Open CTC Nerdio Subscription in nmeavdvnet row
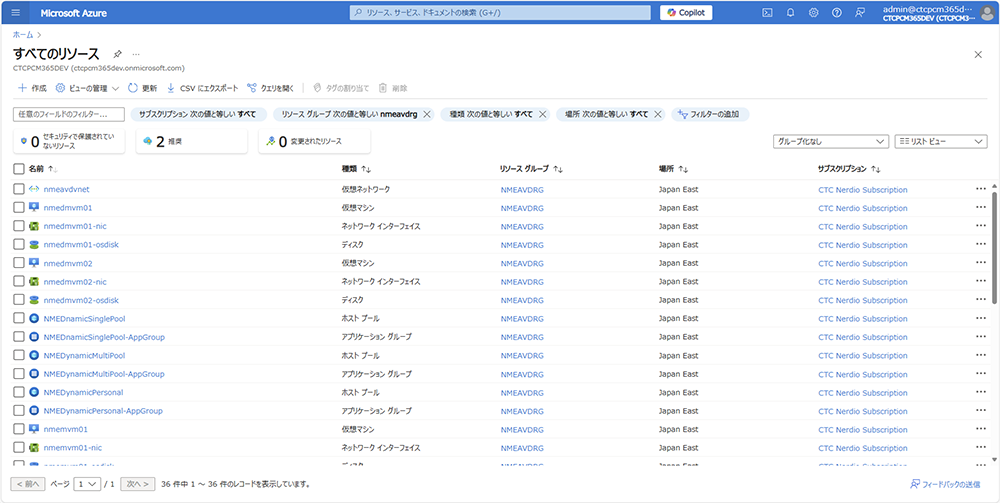This screenshot has height=503, width=1000. [x=862, y=190]
